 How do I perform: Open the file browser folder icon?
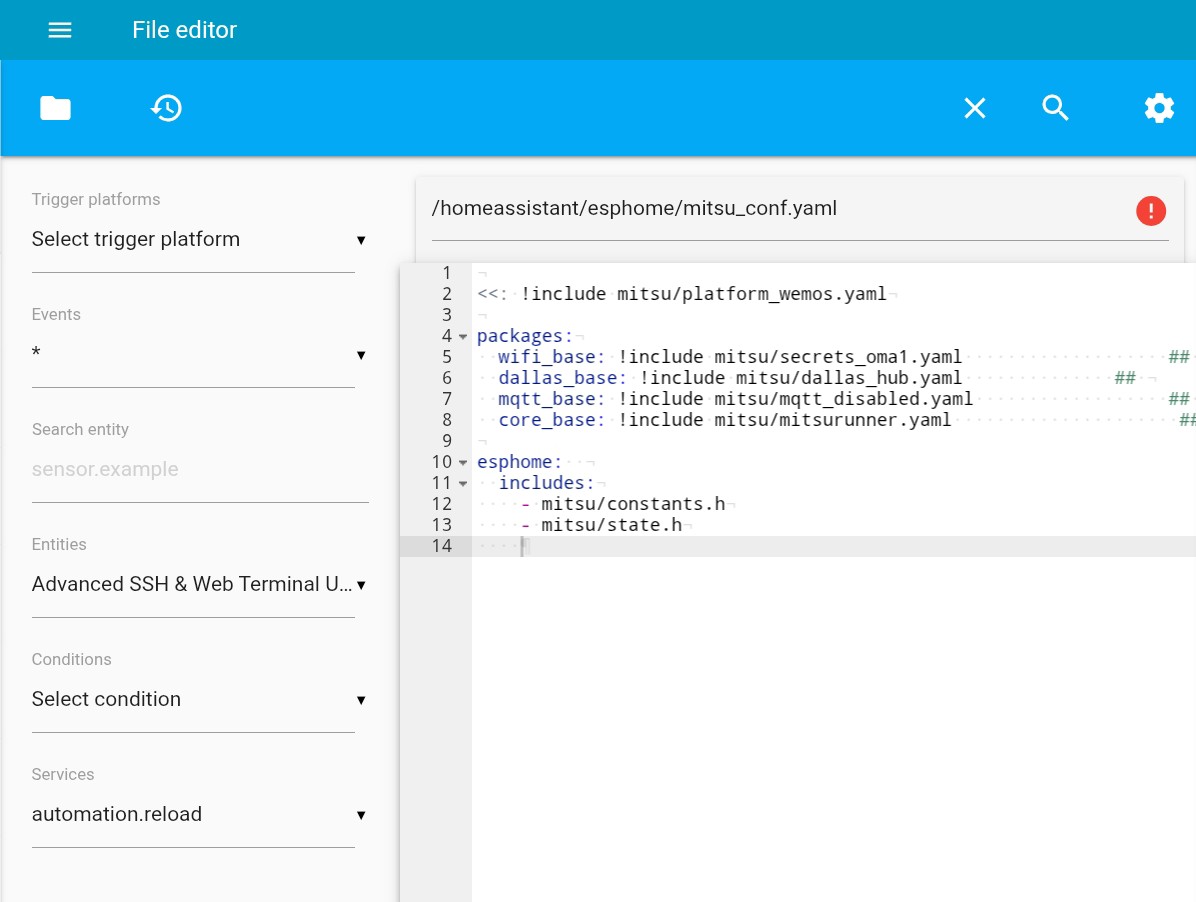pos(55,108)
